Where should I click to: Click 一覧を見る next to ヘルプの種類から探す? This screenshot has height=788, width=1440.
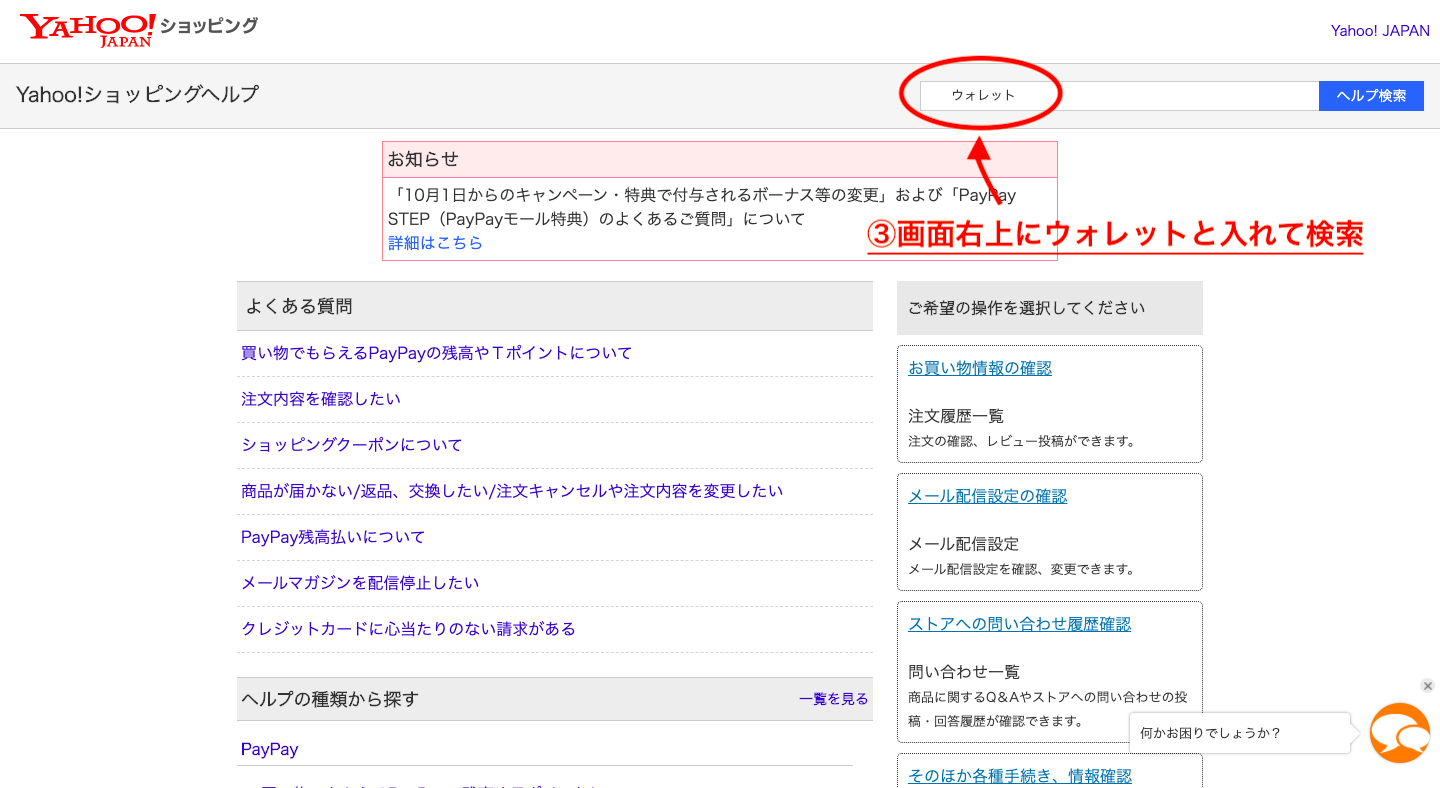tap(833, 699)
